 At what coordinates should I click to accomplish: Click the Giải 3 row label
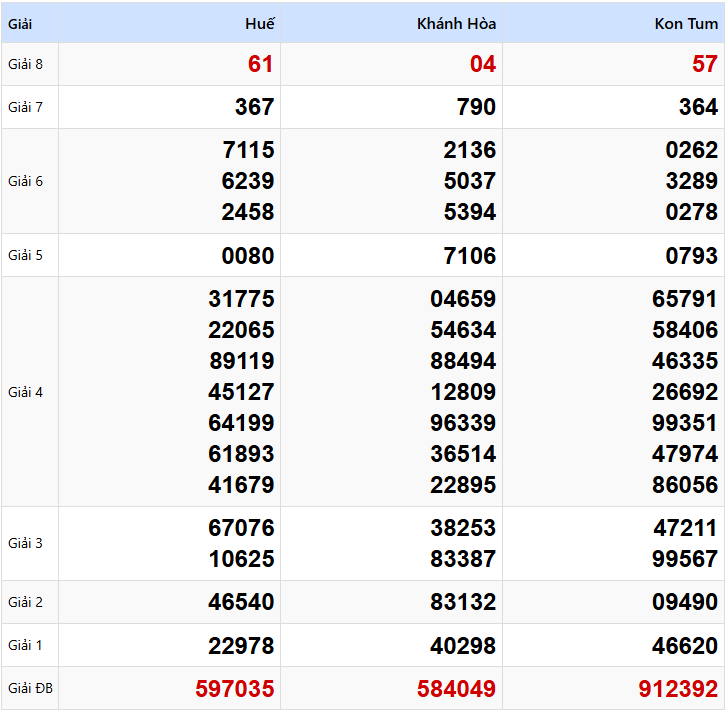(x=25, y=543)
